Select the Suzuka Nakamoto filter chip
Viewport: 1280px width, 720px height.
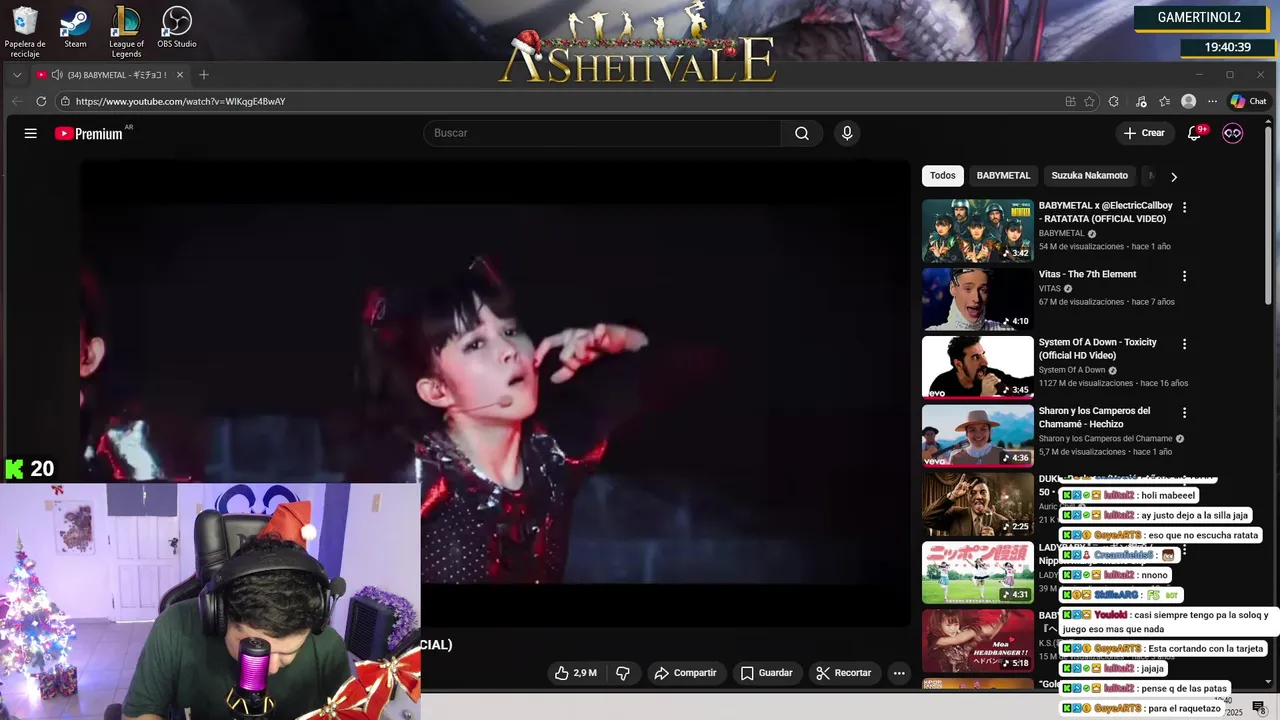tap(1089, 176)
